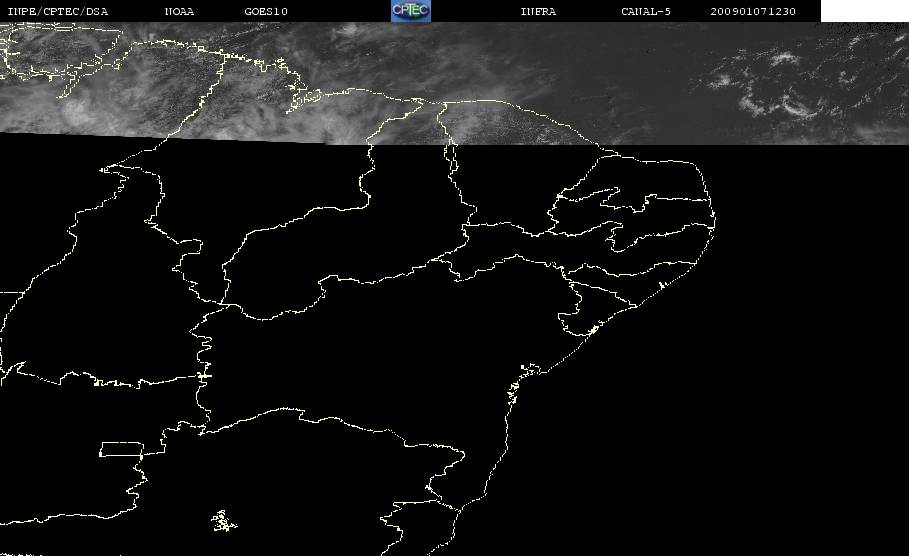Click the 200901071230 timestamp
The height and width of the screenshot is (556, 909).
[753, 11]
